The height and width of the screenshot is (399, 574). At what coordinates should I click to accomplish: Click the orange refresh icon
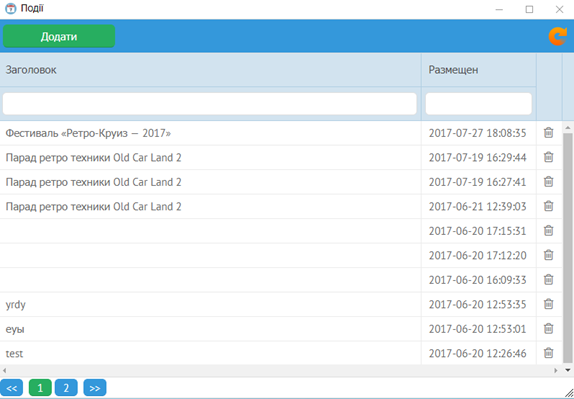[558, 36]
